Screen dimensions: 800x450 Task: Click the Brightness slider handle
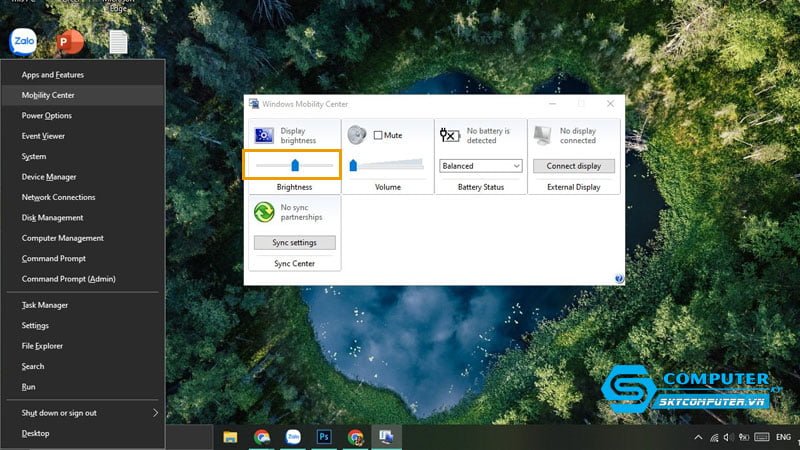tap(295, 165)
